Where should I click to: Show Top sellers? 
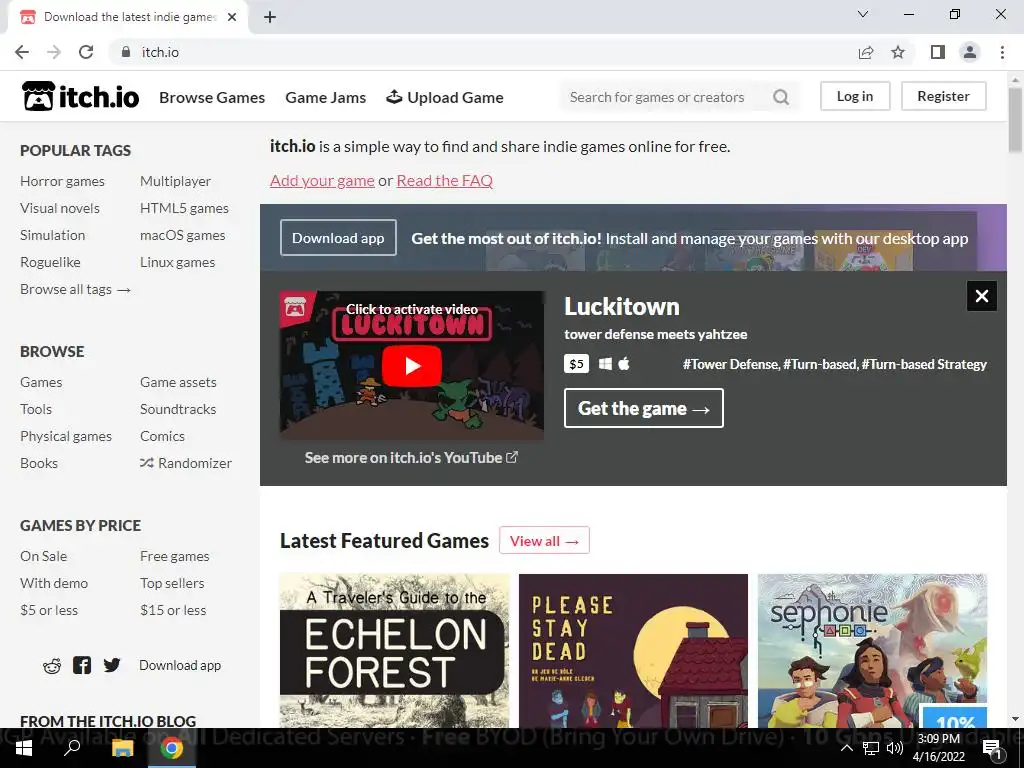click(172, 583)
